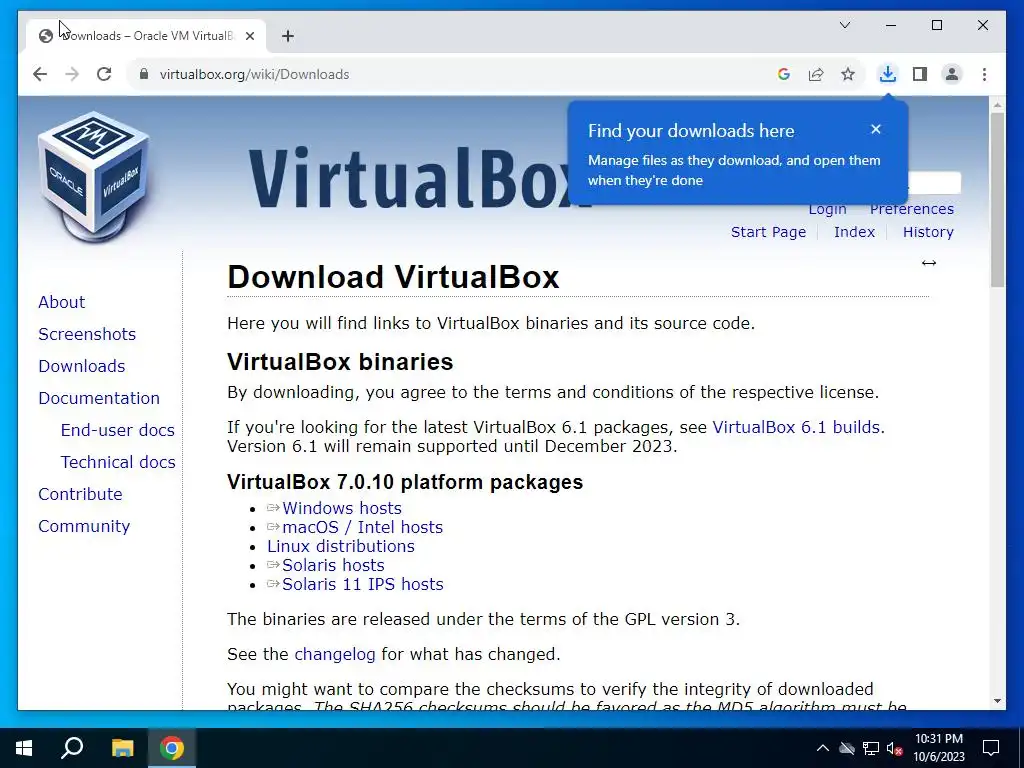Open the Chrome three-dot menu
The width and height of the screenshot is (1024, 768).
click(984, 74)
